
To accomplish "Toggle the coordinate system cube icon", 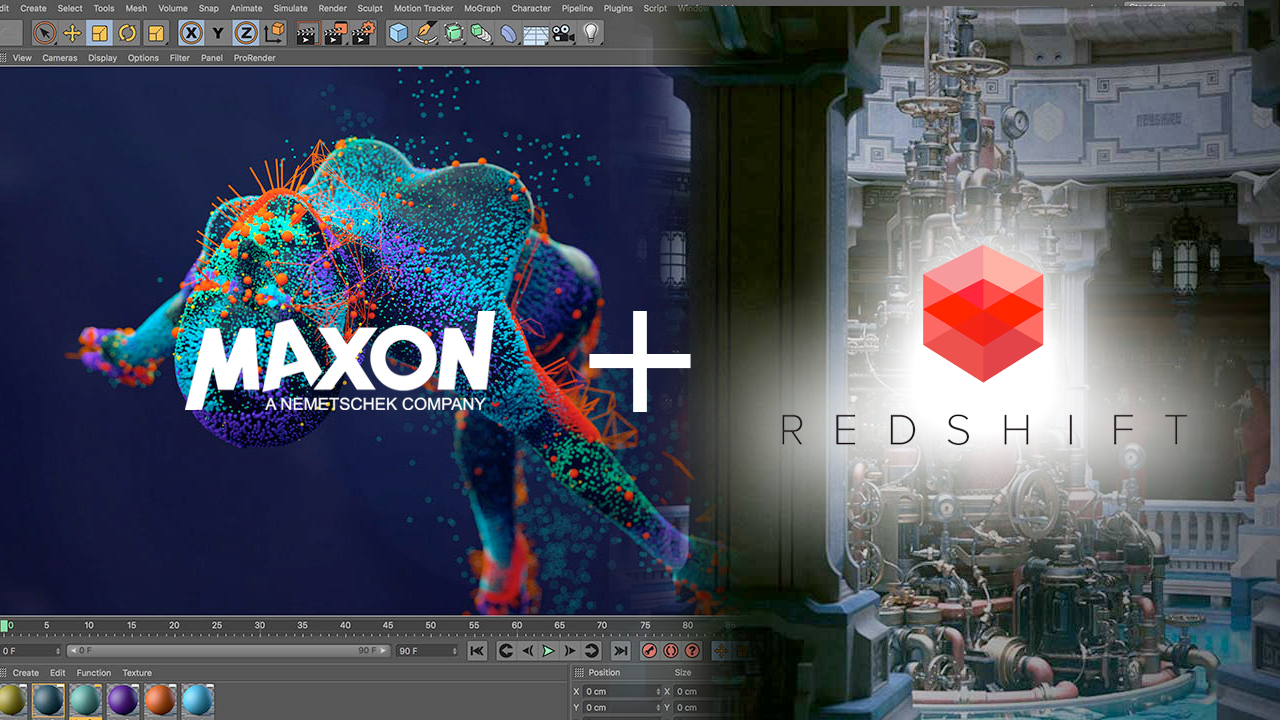I will pyautogui.click(x=274, y=33).
